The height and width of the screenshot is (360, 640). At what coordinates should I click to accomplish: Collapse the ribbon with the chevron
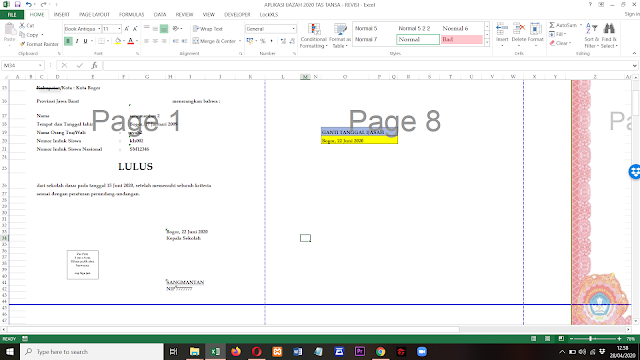click(x=634, y=53)
